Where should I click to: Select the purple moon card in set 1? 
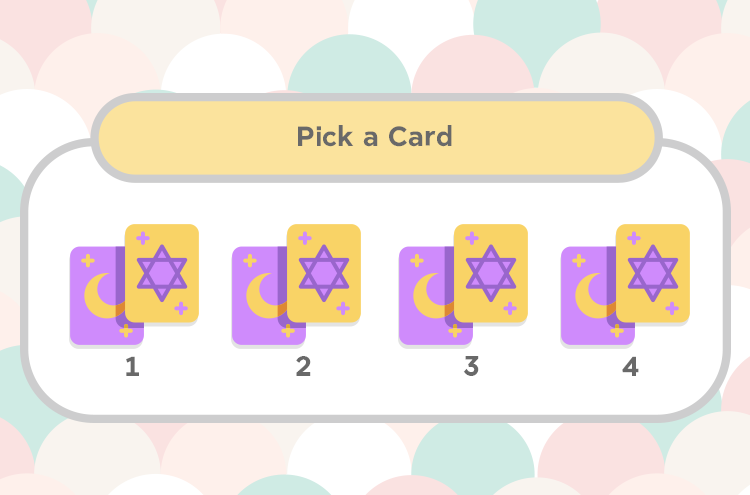point(97,297)
